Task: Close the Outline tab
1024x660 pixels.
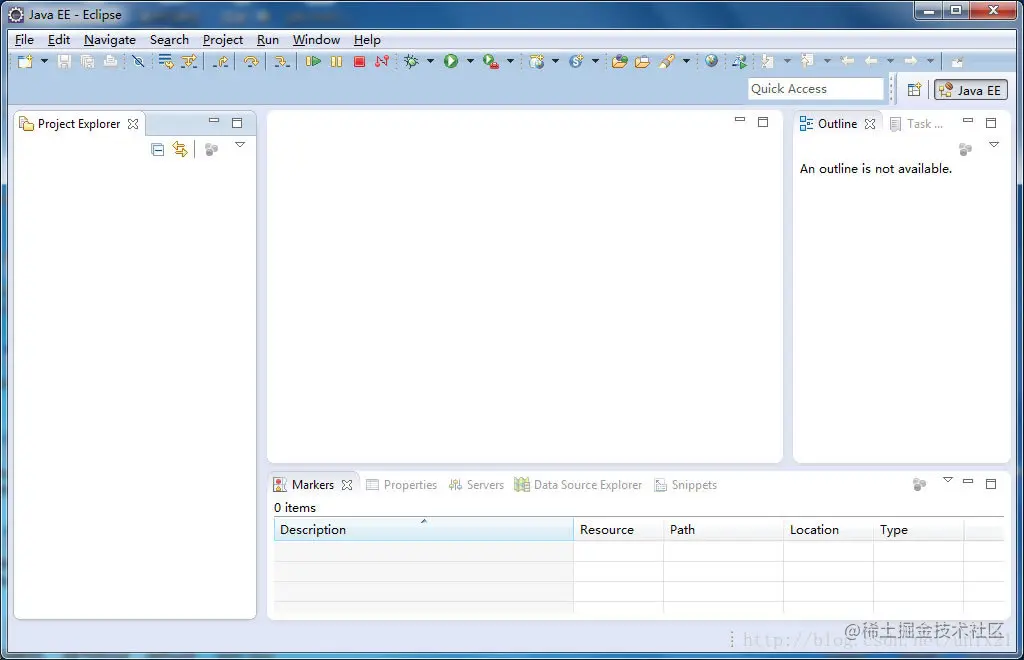Action: click(870, 124)
